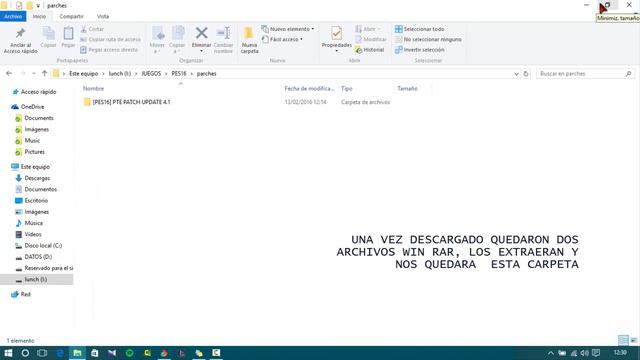
Task: Switch to the Vista ribbon tab
Action: point(103,16)
